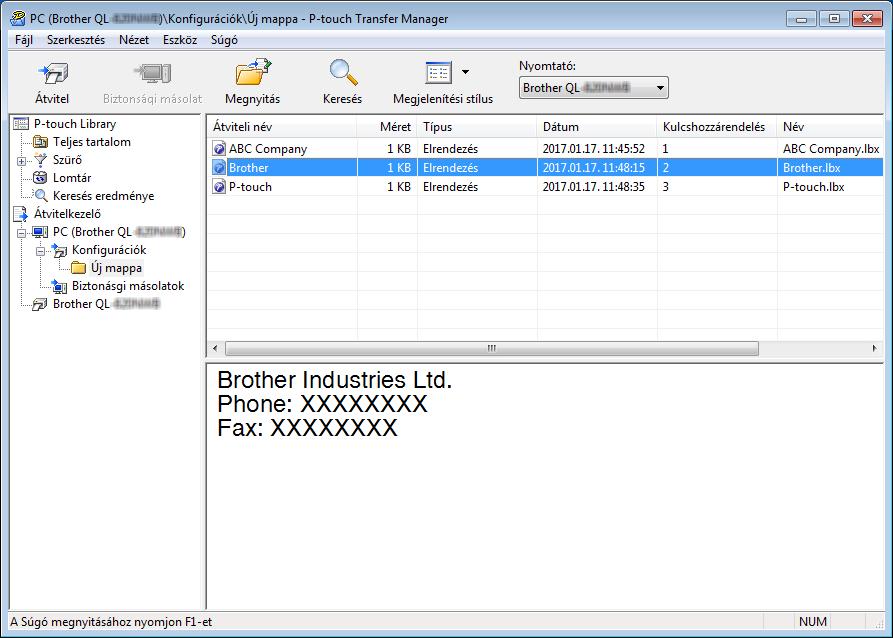Screen dimensions: 893x638
Task: Sort by the Méret column header
Action: coord(387,126)
